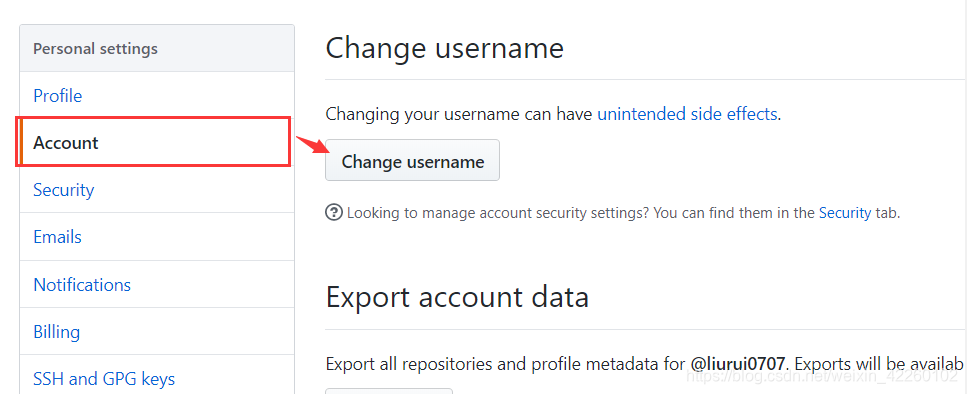Open Notifications settings from sidebar

(82, 284)
